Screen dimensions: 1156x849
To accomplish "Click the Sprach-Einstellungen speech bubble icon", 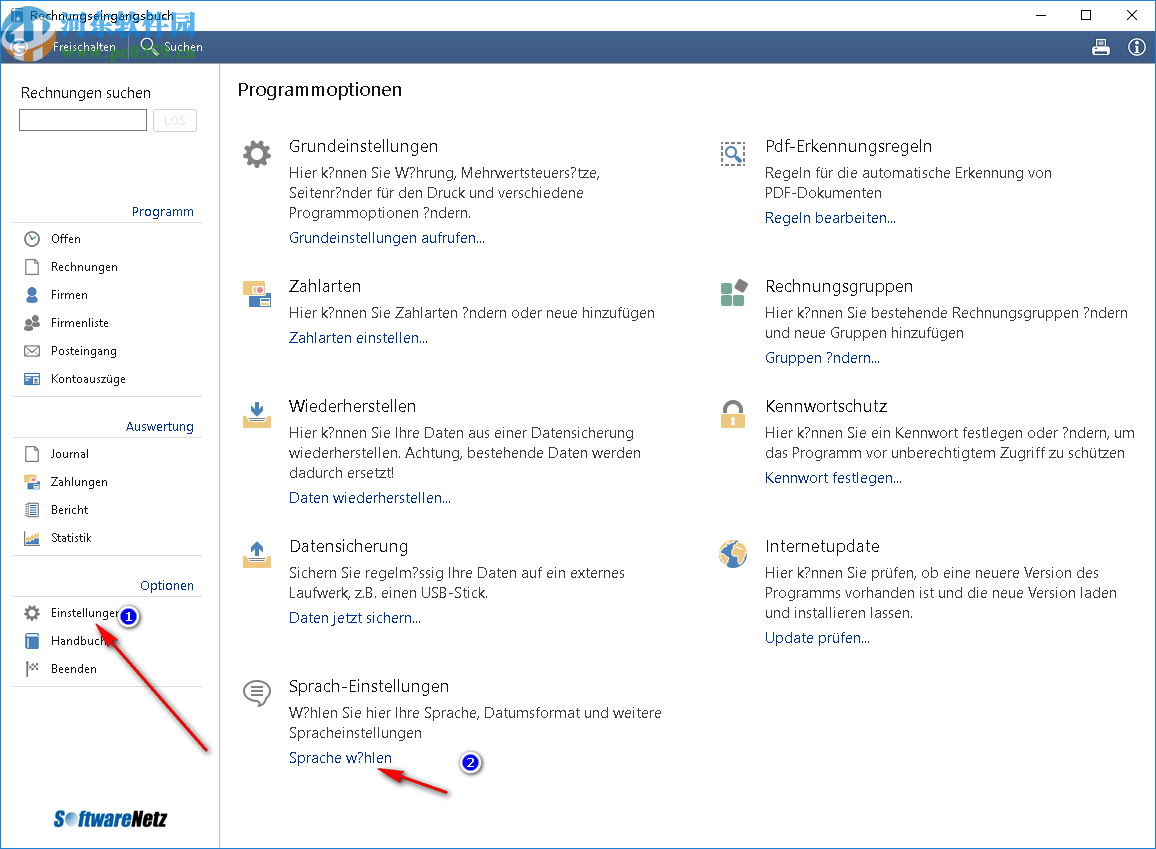I will click(257, 692).
